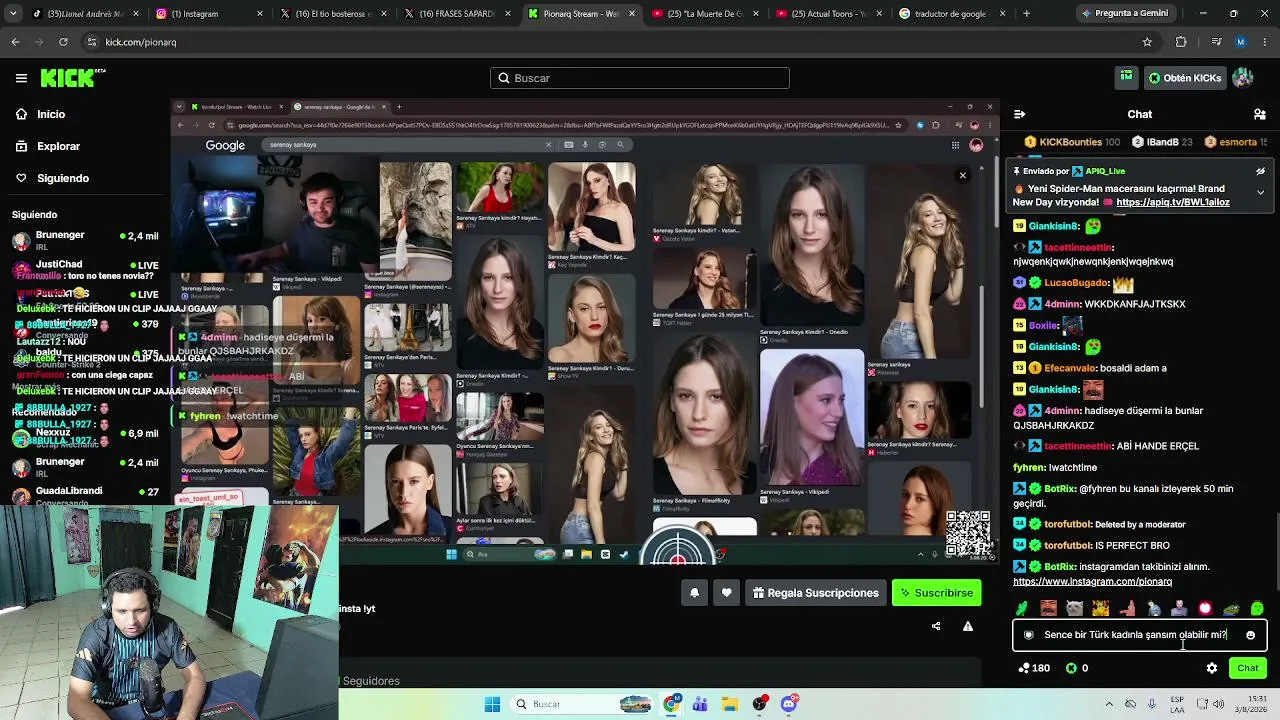
Task: Open the apiq.tv link in pinned message
Action: click(1172, 202)
